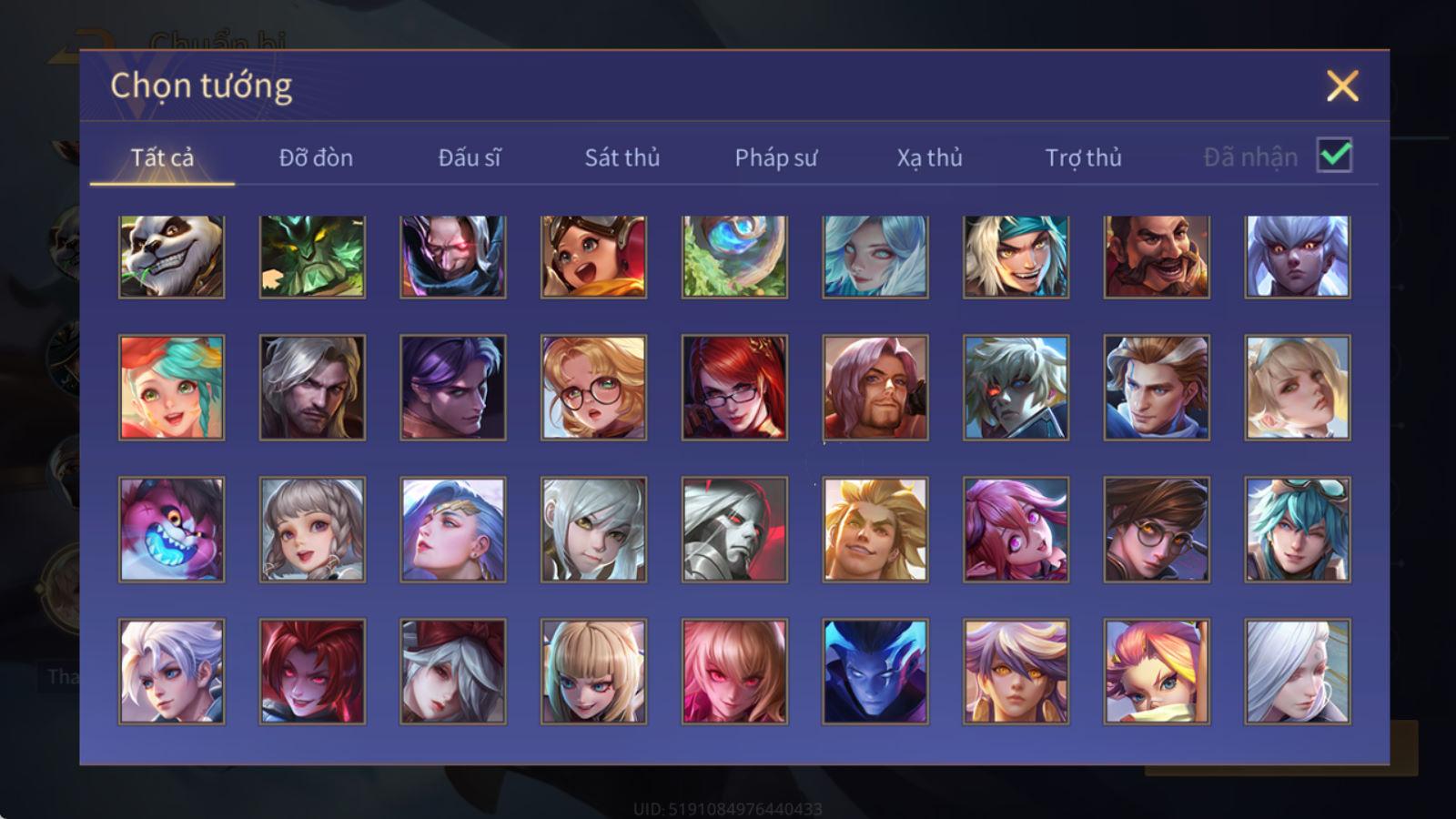Image resolution: width=1456 pixels, height=819 pixels.
Task: Pick the green tree monster hero
Action: [x=312, y=257]
